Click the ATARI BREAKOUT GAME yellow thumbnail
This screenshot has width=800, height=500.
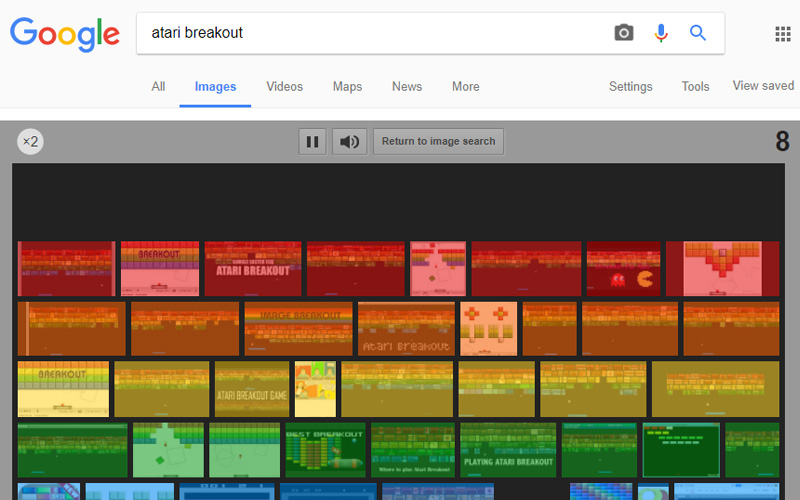252,389
